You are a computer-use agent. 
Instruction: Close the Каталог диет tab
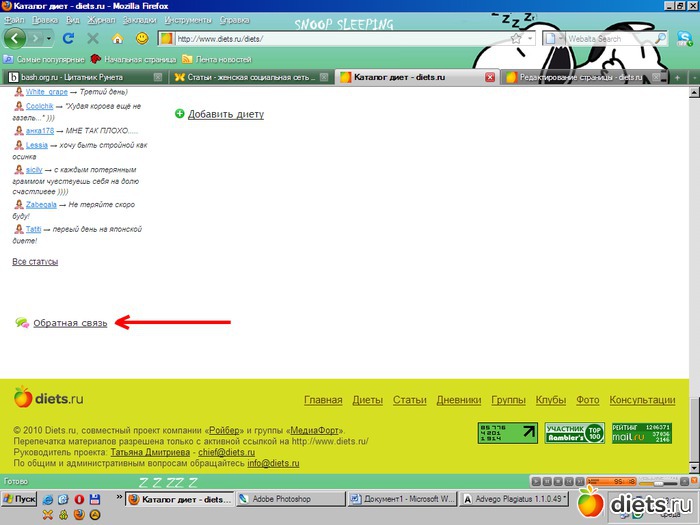coord(490,77)
